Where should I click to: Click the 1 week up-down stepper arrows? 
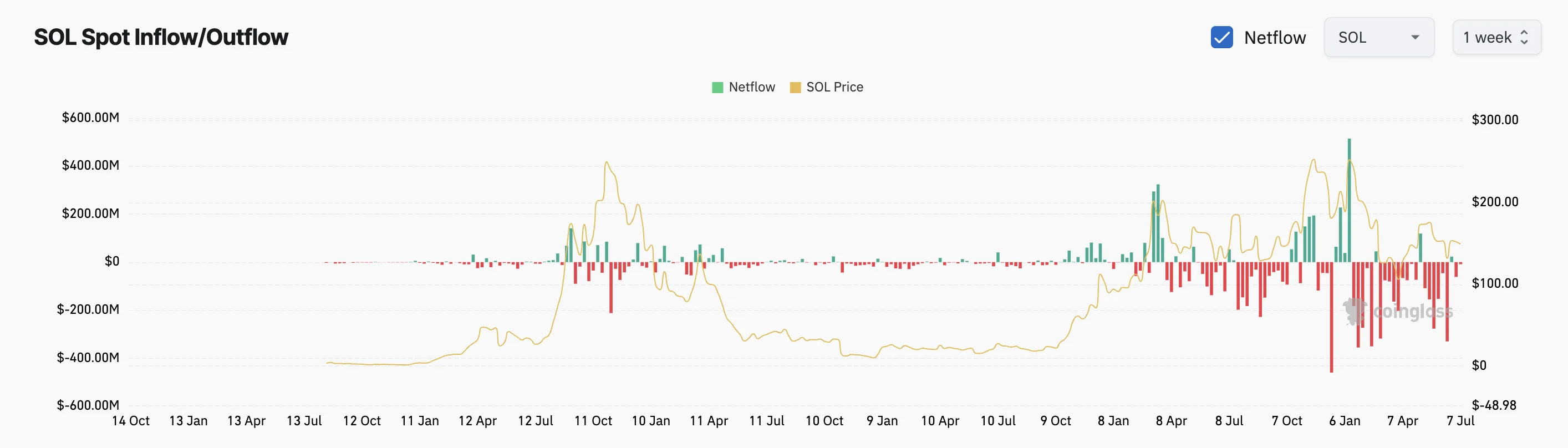tap(1524, 37)
